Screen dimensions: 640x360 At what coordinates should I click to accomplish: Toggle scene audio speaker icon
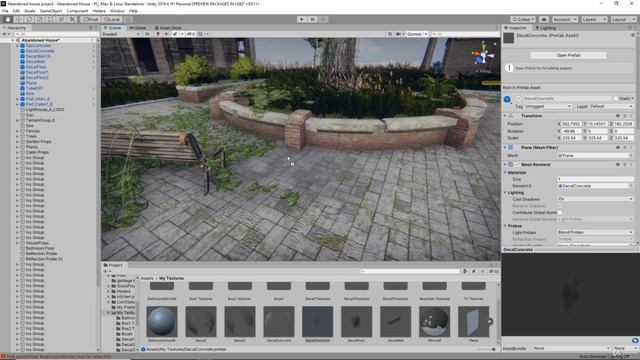[x=167, y=34]
